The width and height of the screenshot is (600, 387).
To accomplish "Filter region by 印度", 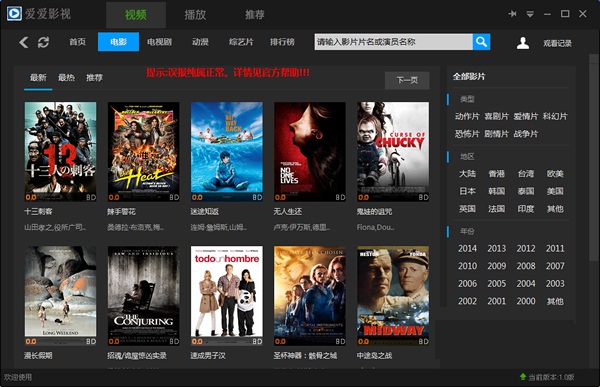I will pos(526,209).
